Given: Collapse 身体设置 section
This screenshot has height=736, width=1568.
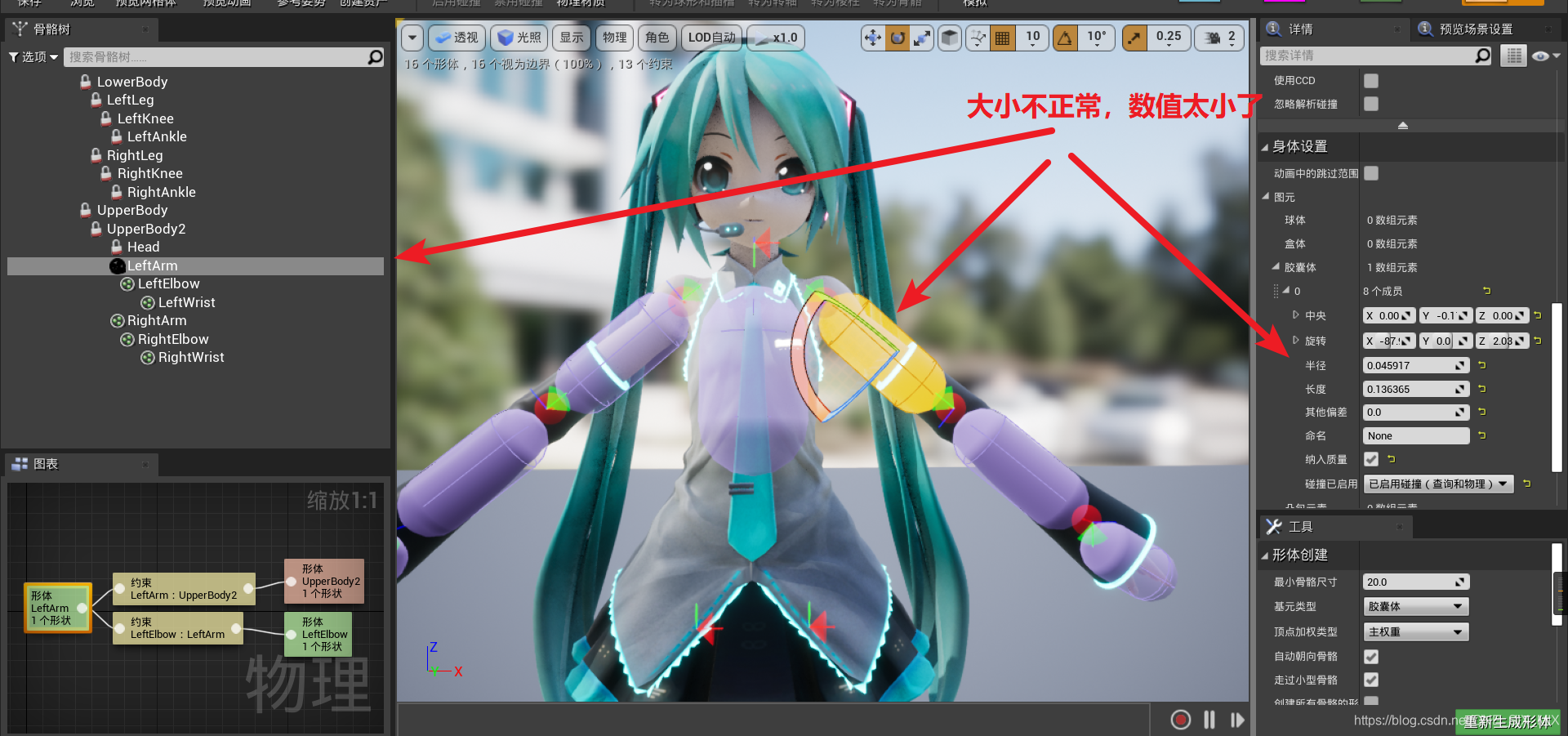Looking at the screenshot, I should coord(1265,147).
